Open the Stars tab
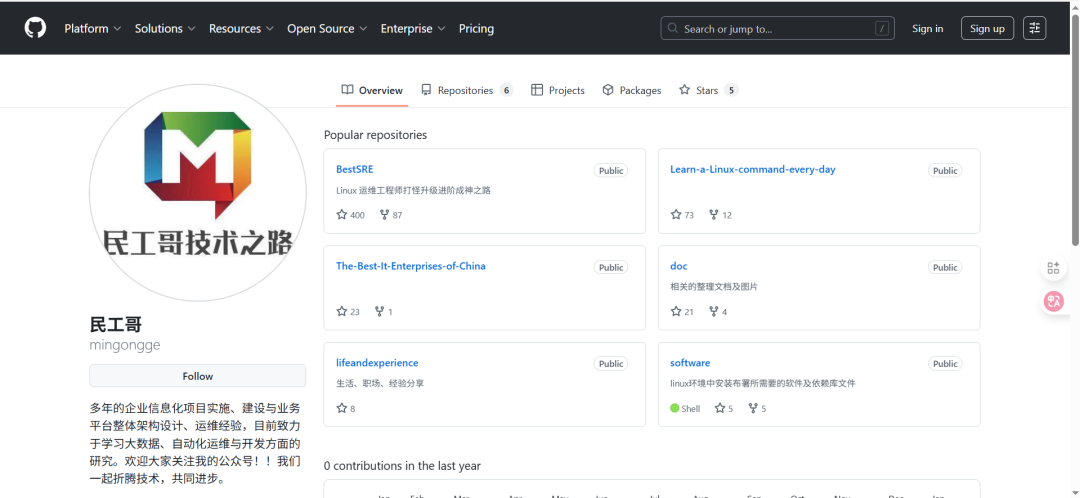This screenshot has height=498, width=1080. point(708,90)
